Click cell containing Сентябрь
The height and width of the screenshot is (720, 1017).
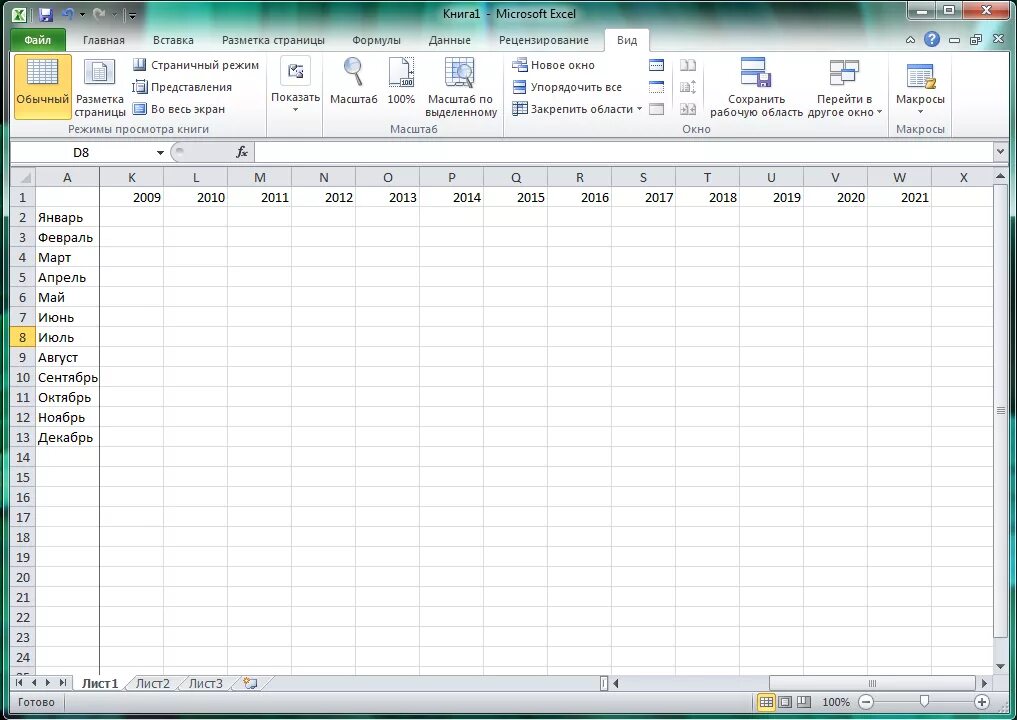67,378
